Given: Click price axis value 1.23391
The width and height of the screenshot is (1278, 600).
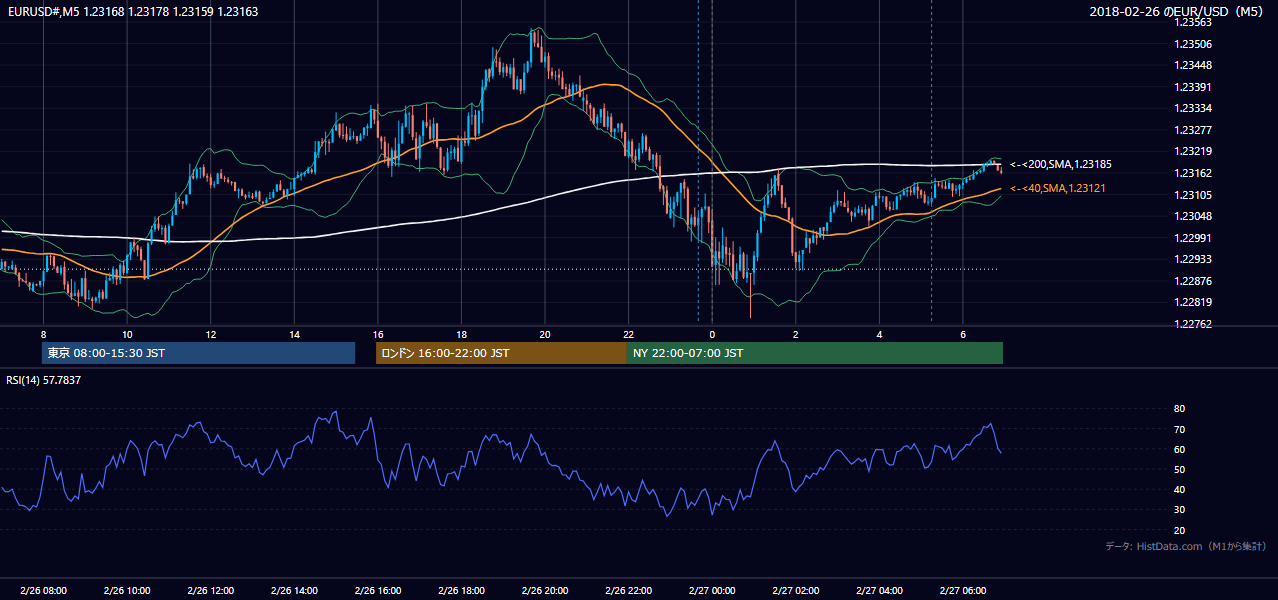Looking at the screenshot, I should click(1192, 87).
